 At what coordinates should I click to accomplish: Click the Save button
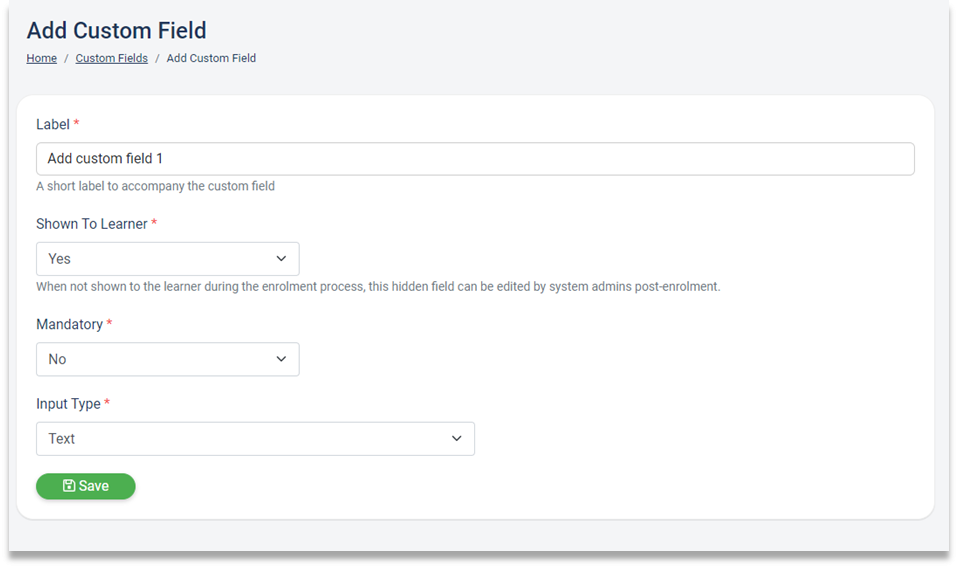click(x=86, y=486)
